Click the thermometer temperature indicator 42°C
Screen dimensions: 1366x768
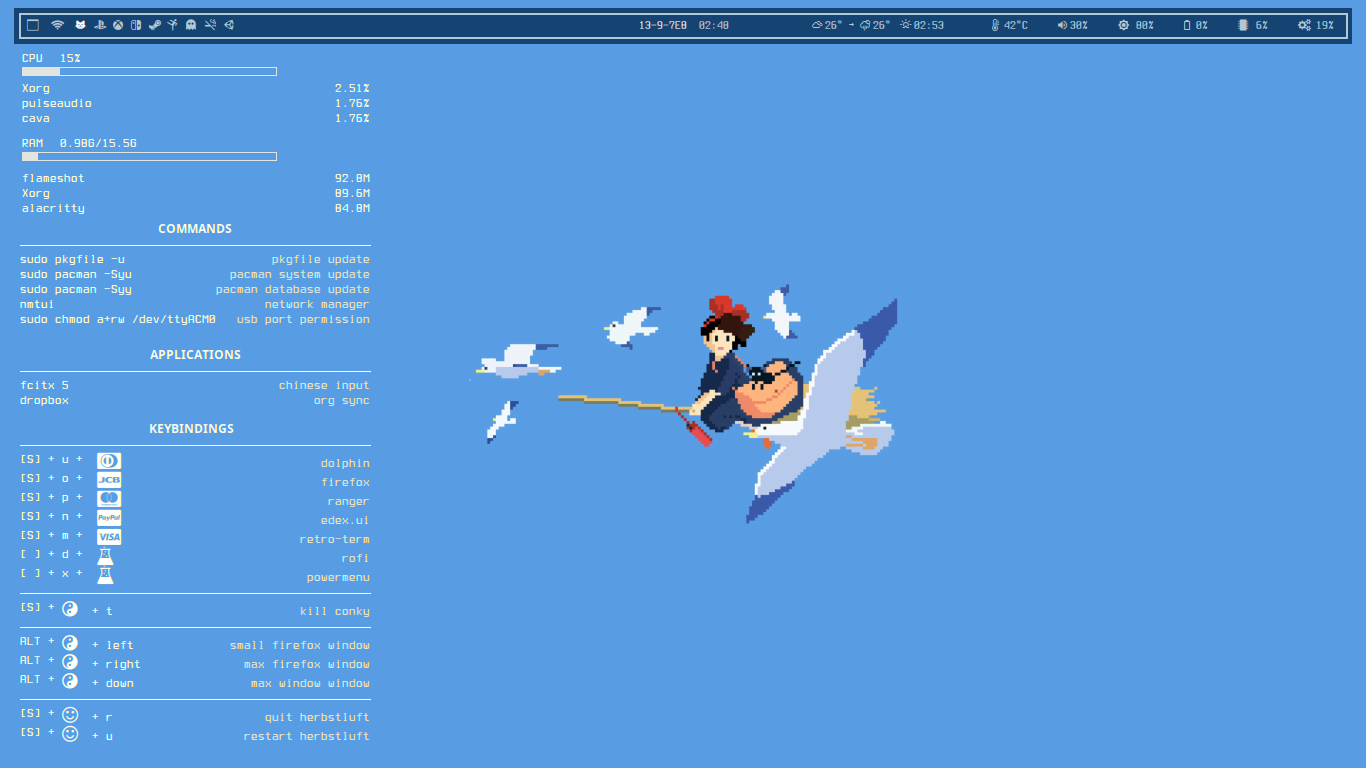coord(995,25)
